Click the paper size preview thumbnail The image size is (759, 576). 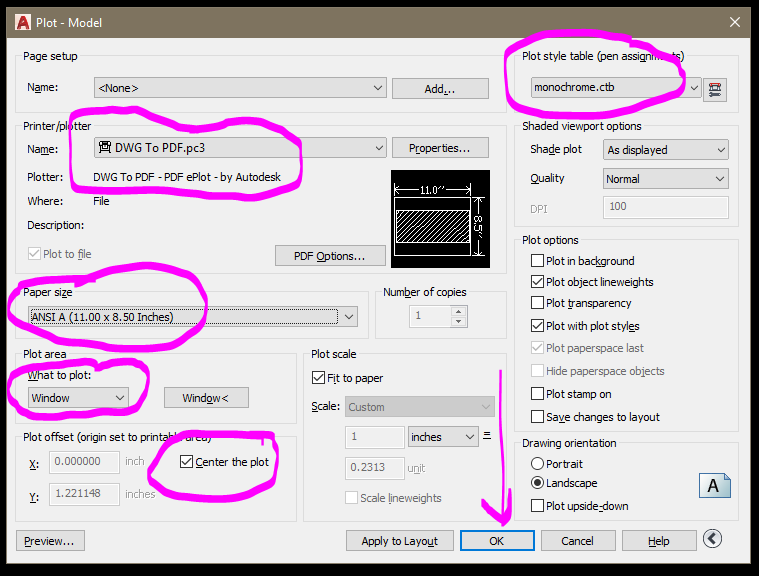(x=440, y=219)
